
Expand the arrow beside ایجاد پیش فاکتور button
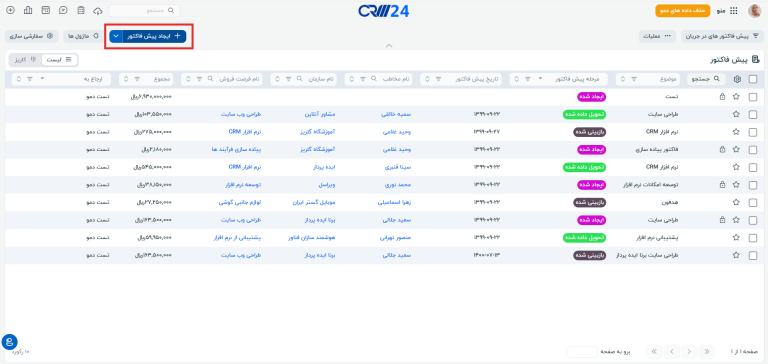click(x=116, y=36)
